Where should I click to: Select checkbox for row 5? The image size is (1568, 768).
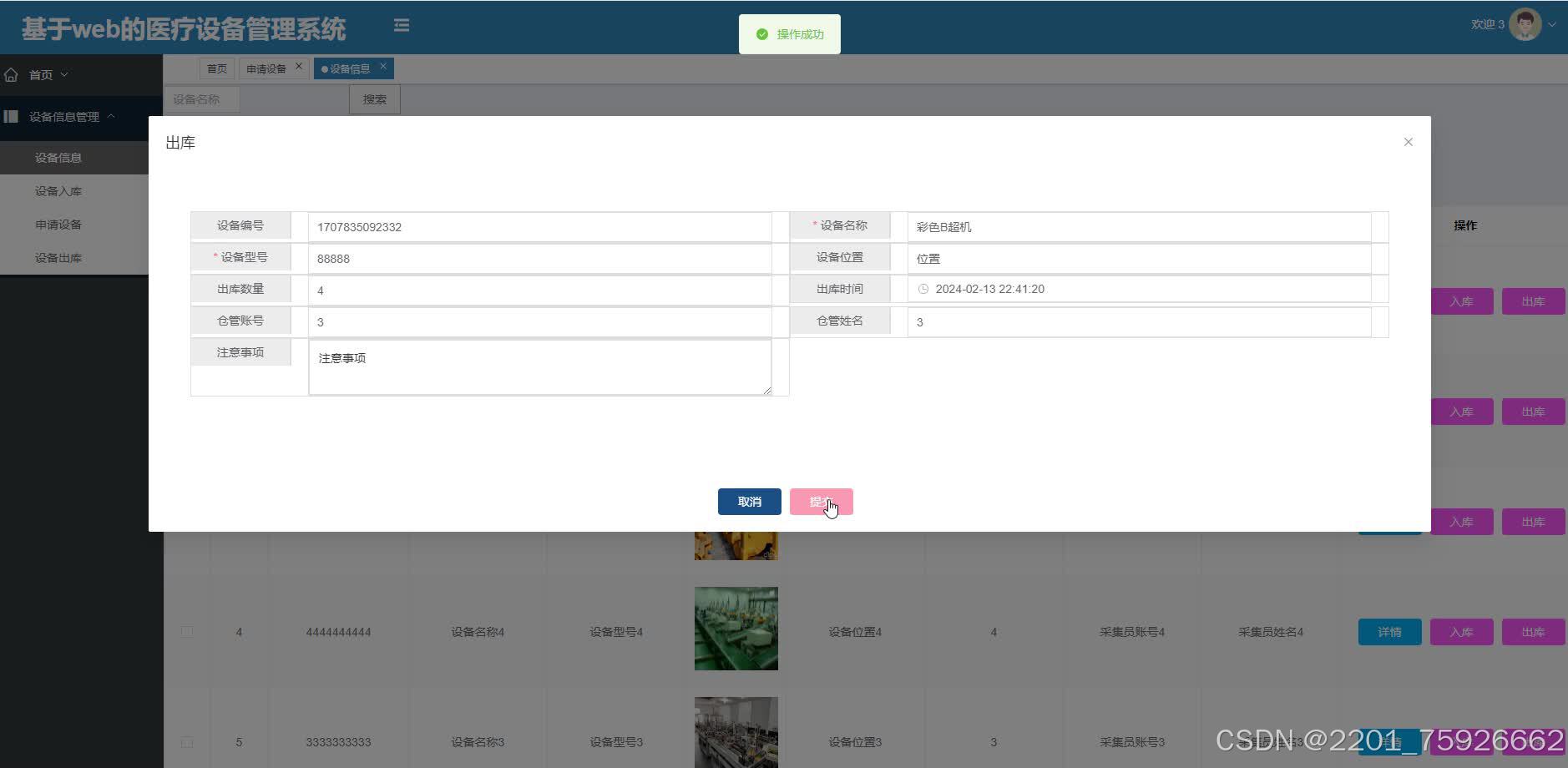pos(187,742)
